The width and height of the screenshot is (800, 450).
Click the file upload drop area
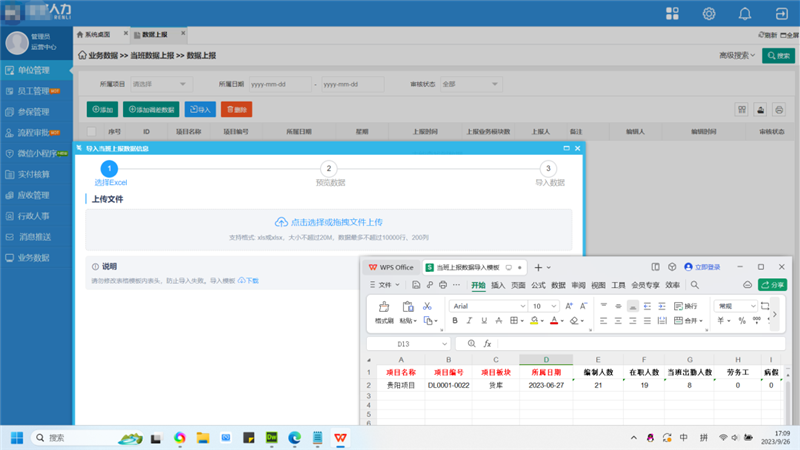coord(329,227)
